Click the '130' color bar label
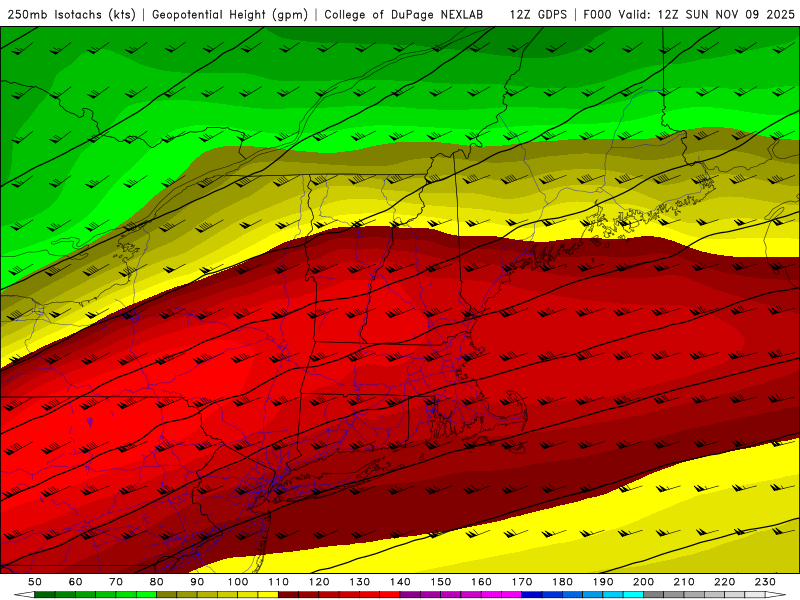Screen dimensions: 800x600 tap(360, 582)
